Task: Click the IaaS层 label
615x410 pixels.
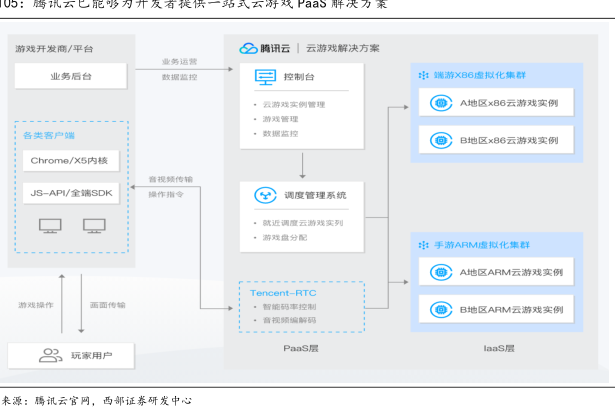Action: coord(499,348)
